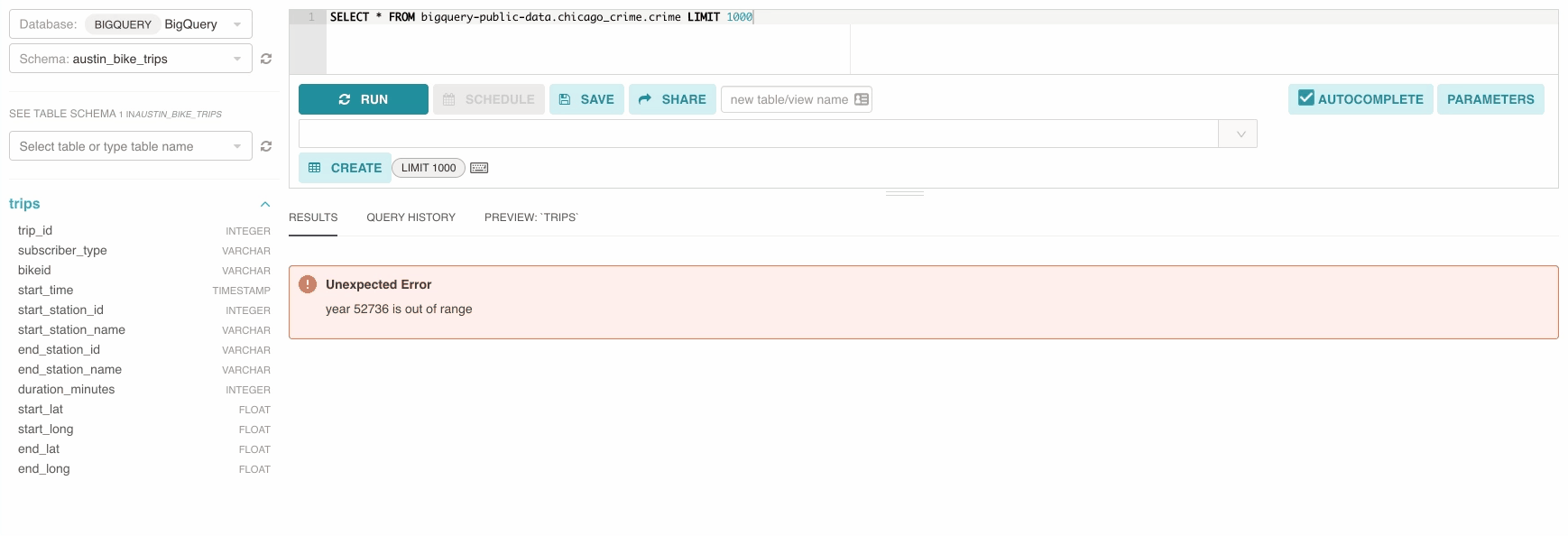
Task: Save the current query
Action: coord(586,99)
